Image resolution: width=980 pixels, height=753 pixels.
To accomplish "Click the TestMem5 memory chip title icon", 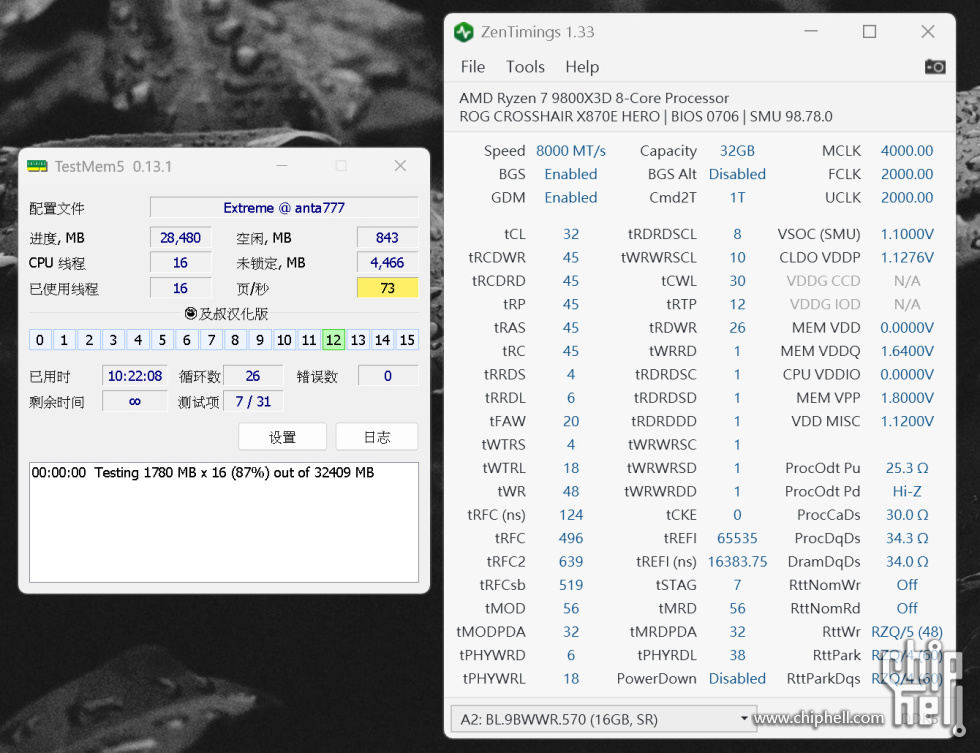I will click(37, 166).
